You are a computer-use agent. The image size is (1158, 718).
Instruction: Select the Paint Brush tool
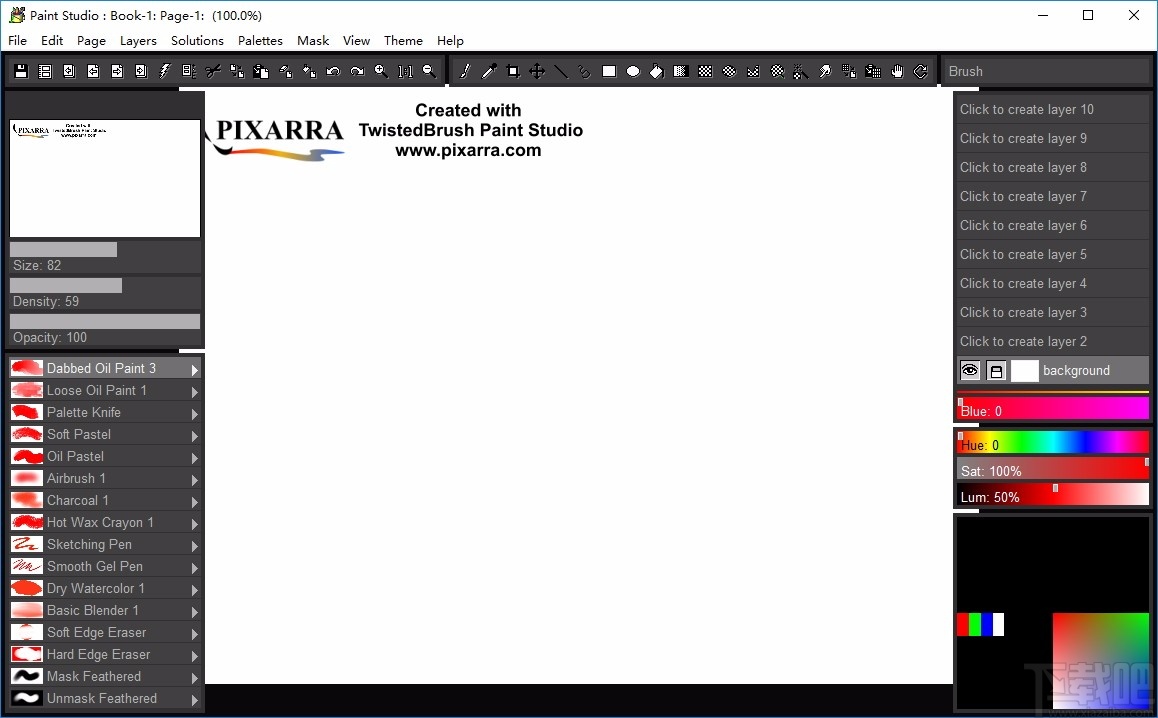[465, 71]
